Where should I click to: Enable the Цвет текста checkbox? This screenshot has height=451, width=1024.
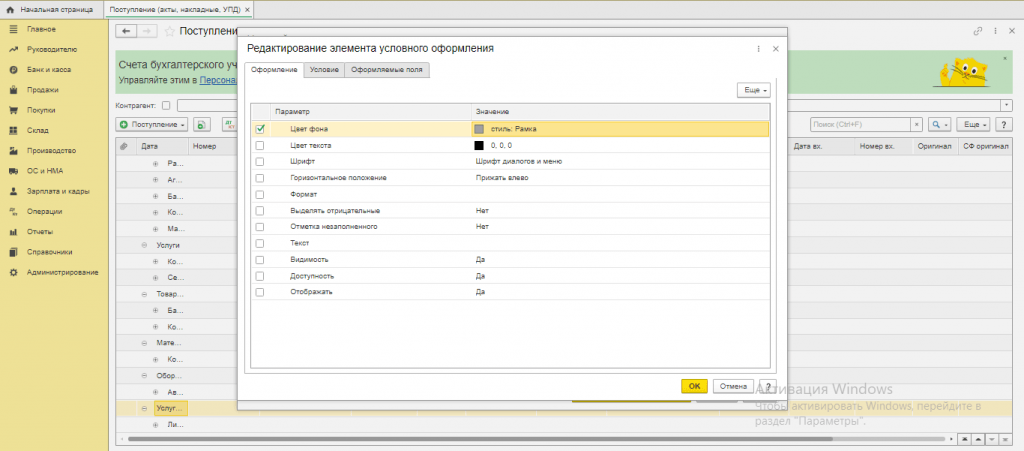[x=260, y=145]
